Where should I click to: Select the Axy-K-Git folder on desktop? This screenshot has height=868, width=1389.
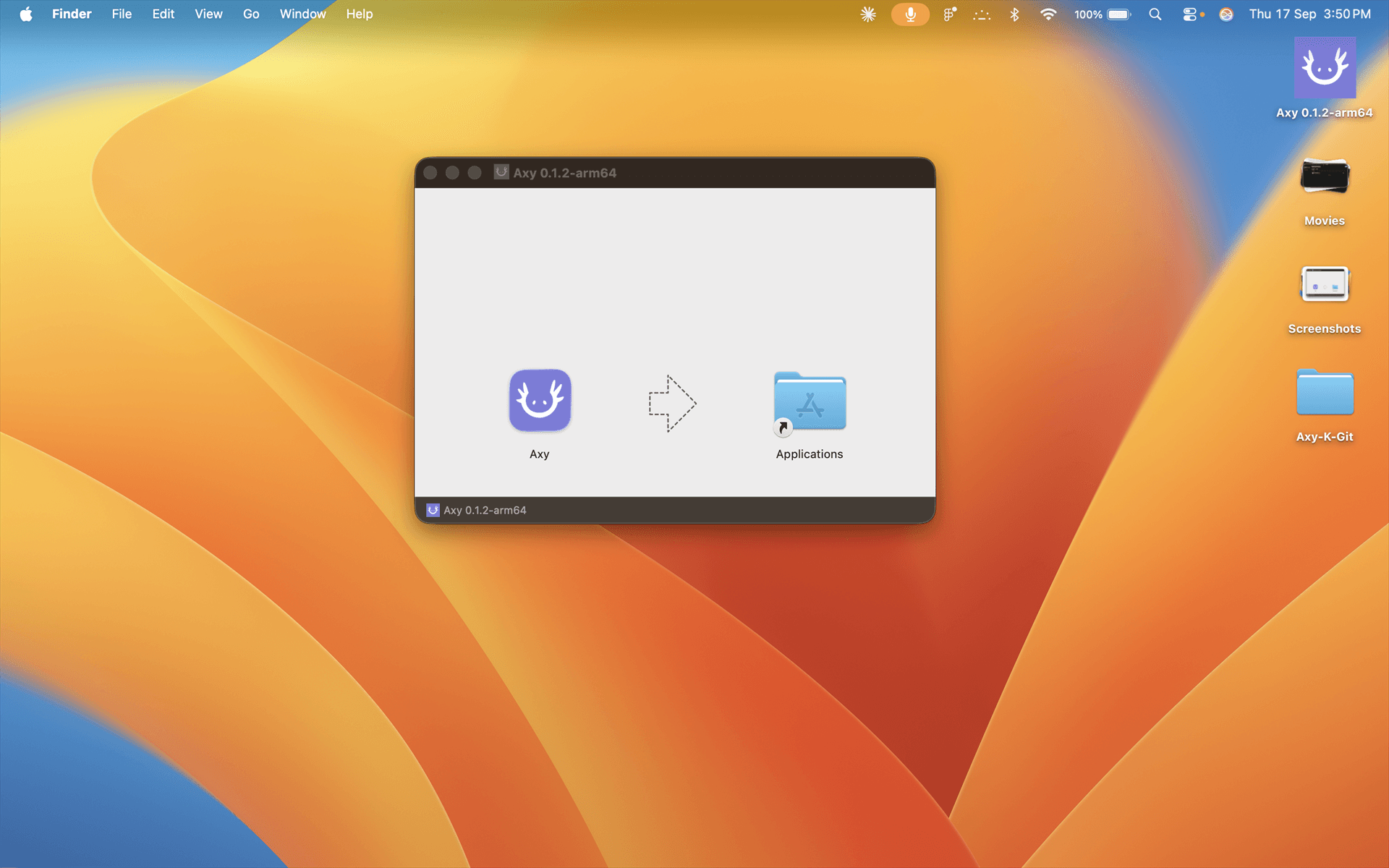1325,392
